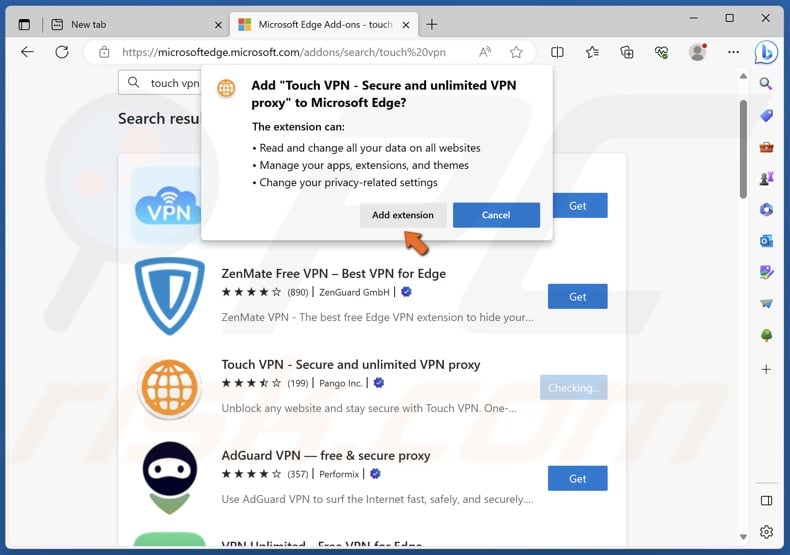
Task: View site information lock icon
Action: pyautogui.click(x=104, y=52)
